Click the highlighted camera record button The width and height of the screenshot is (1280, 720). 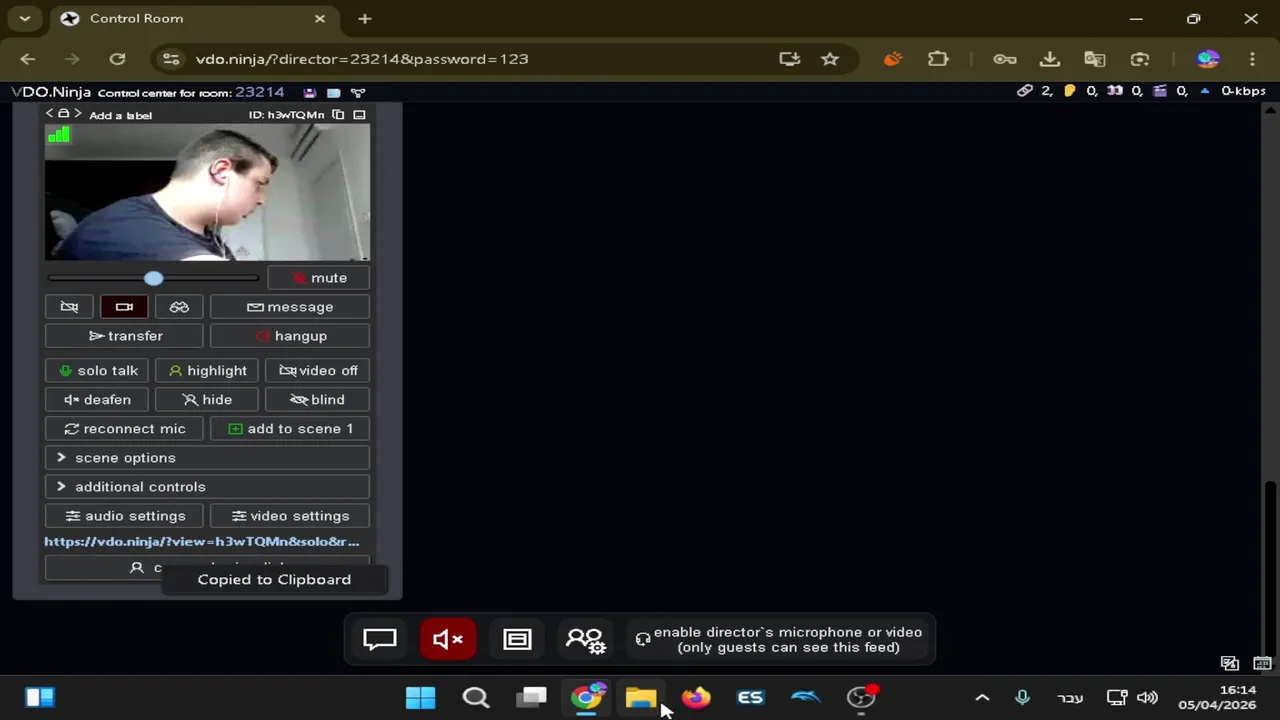pyautogui.click(x=124, y=307)
